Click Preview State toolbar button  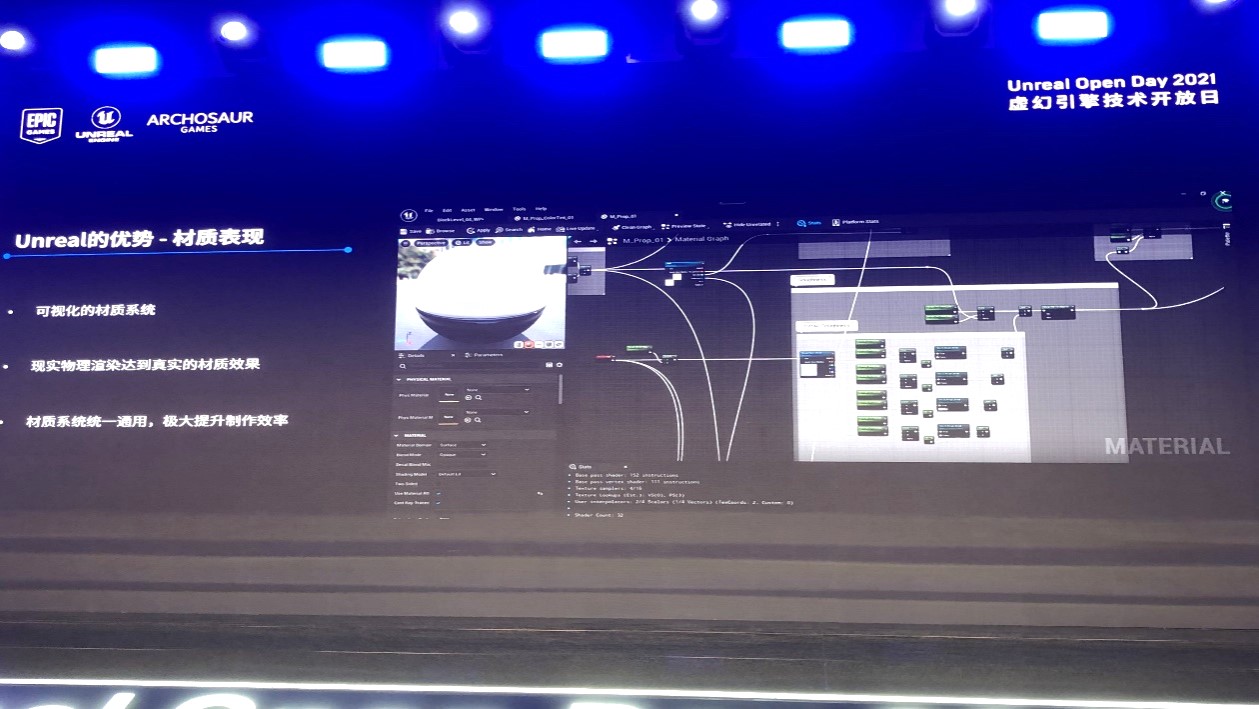tap(684, 226)
